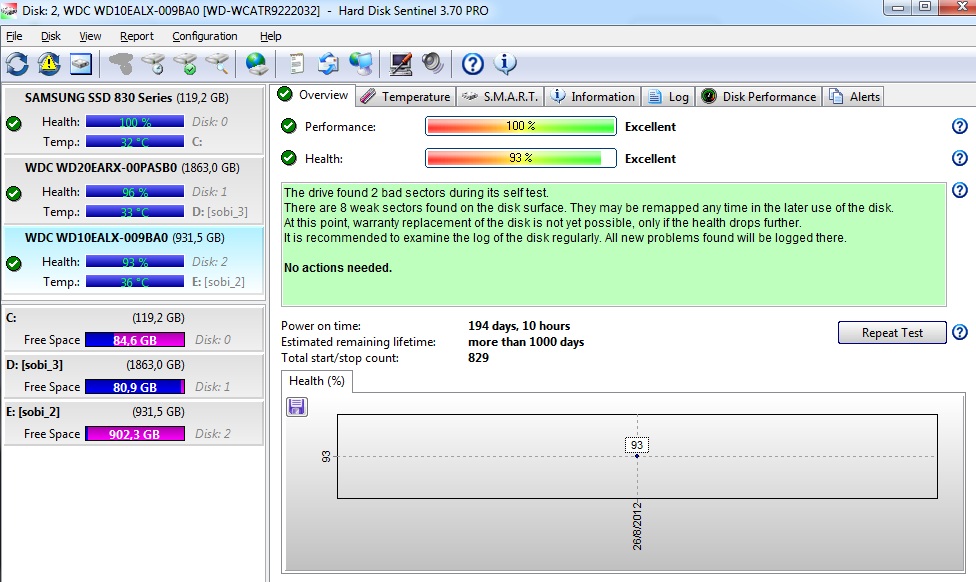Click the 'No actions needed.' text
Image resolution: width=976 pixels, height=582 pixels.
338,268
